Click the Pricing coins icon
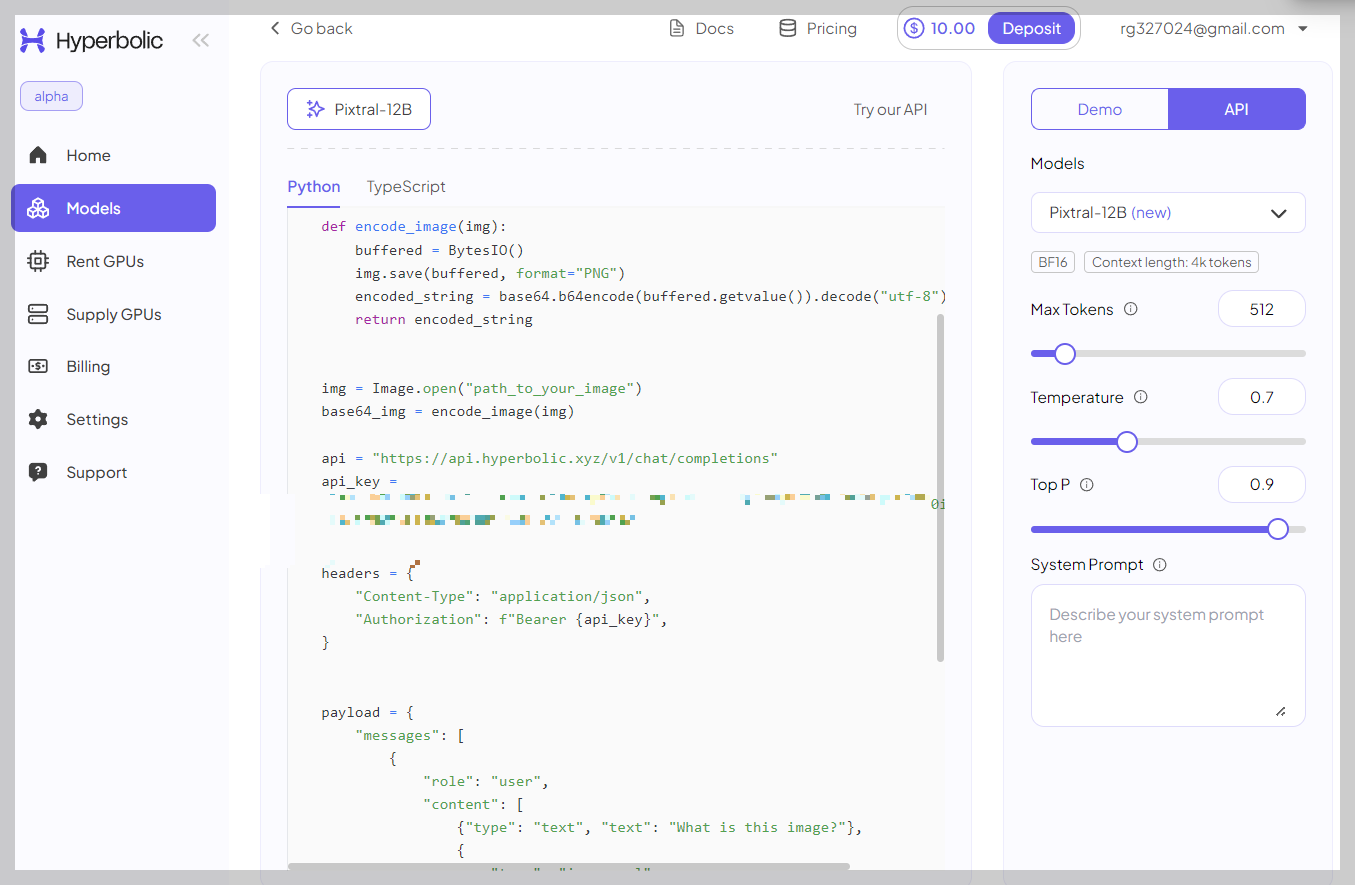The width and height of the screenshot is (1355, 885). coord(788,28)
